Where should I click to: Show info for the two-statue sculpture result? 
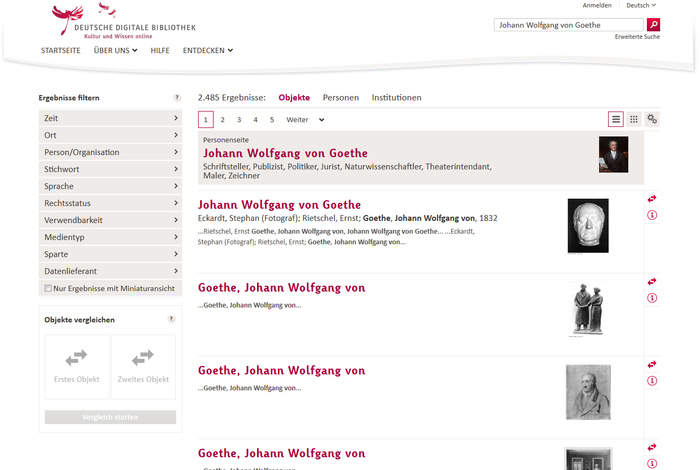[652, 298]
